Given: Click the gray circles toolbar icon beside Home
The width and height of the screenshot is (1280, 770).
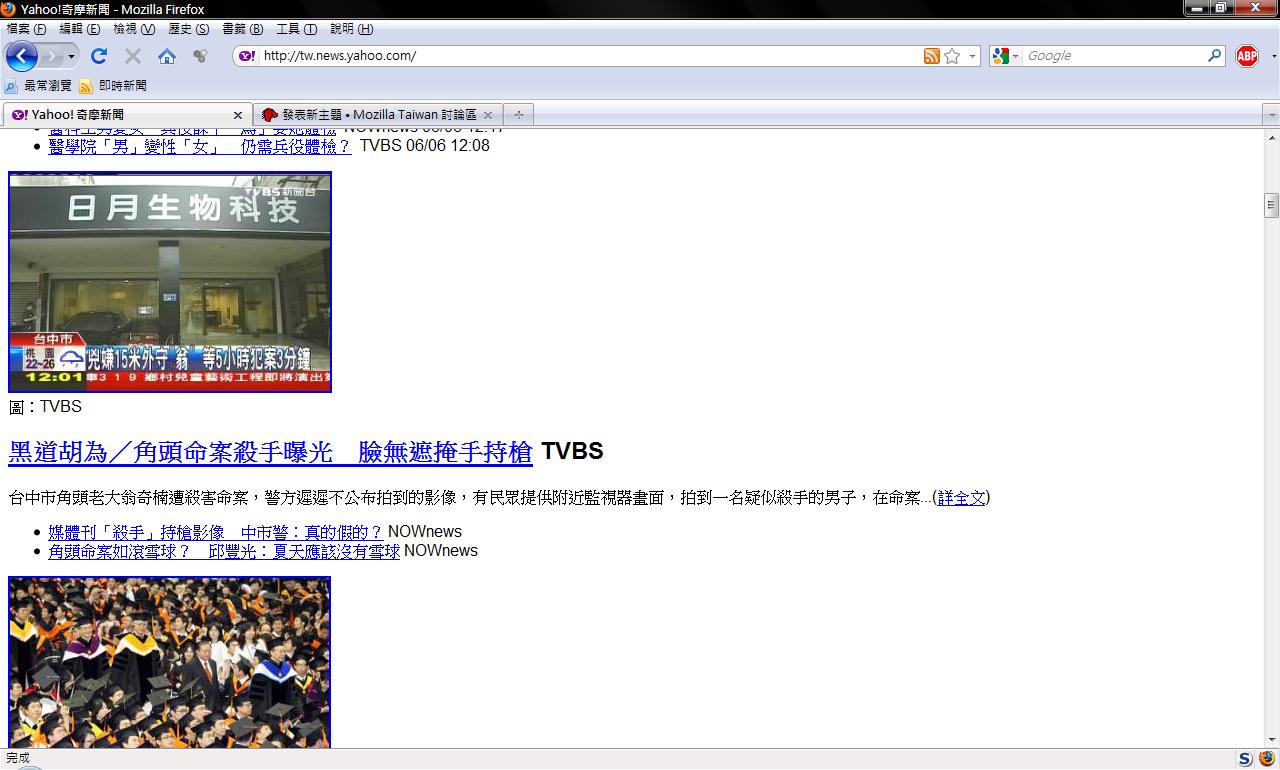Looking at the screenshot, I should point(200,56).
